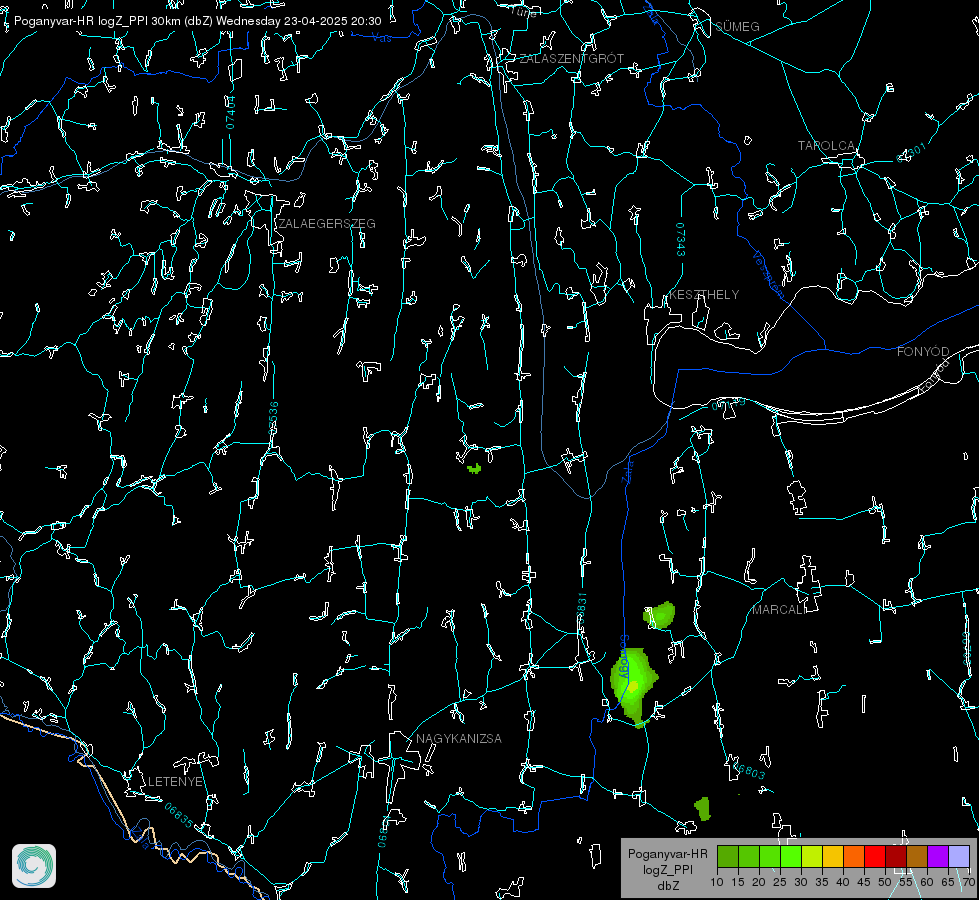The width and height of the screenshot is (979, 900).
Task: Click the 07536 road number label
Action: click(x=273, y=418)
